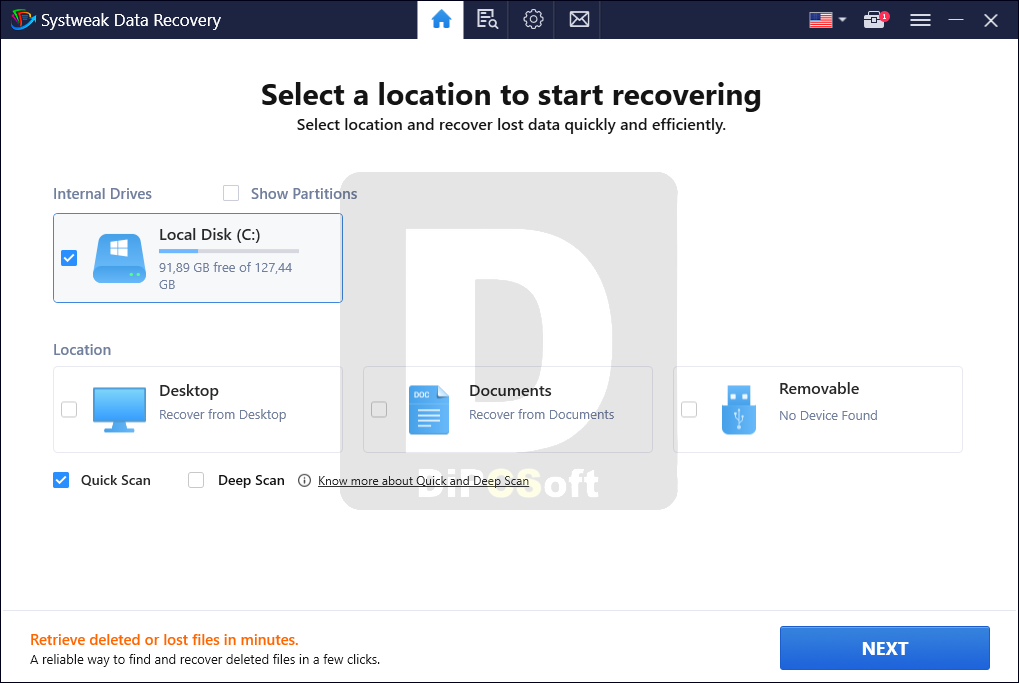Screen dimensions: 1019x683
Task: Click the Documents title label
Action: [x=510, y=391]
